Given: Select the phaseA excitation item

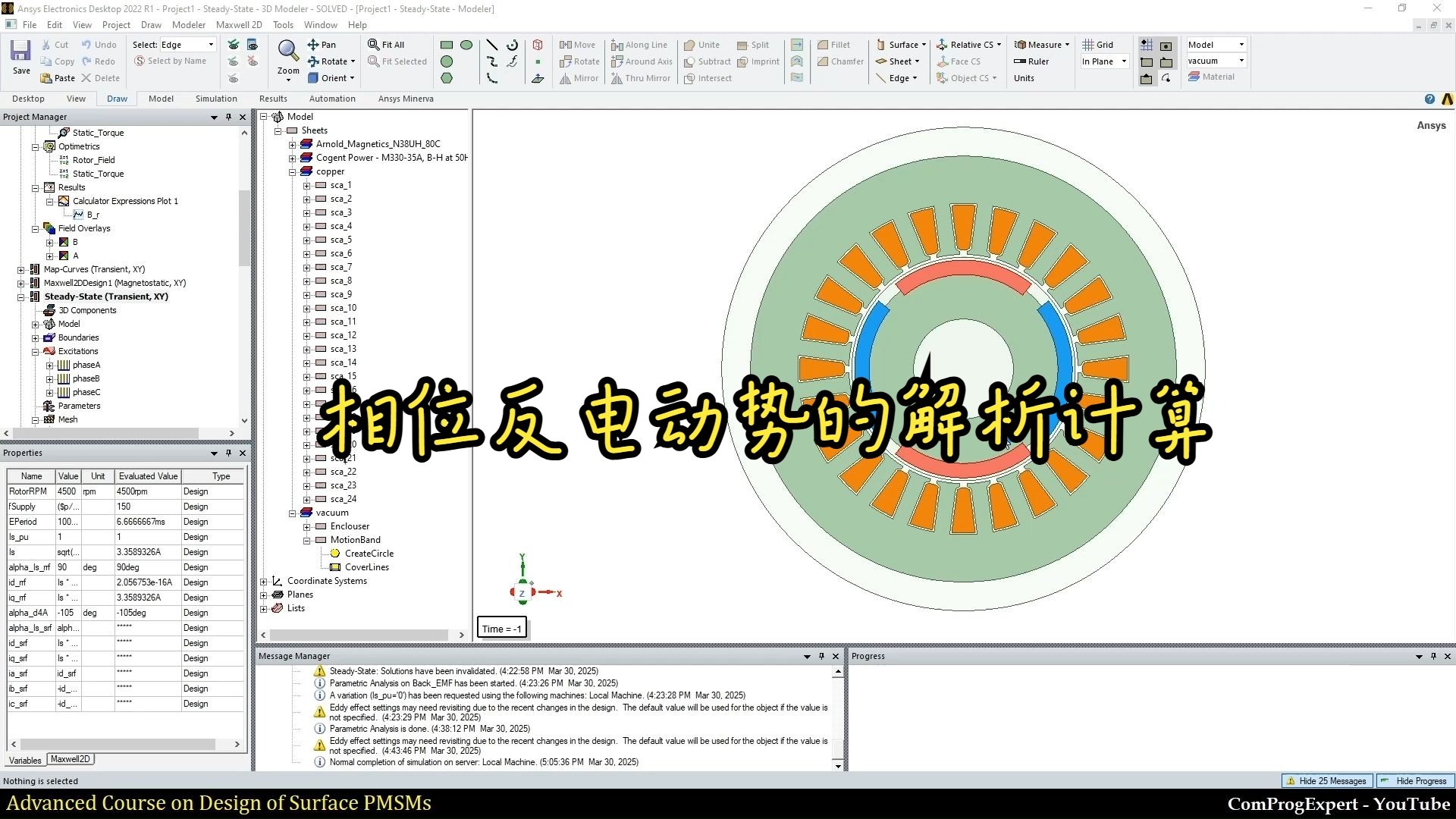Looking at the screenshot, I should 86,365.
